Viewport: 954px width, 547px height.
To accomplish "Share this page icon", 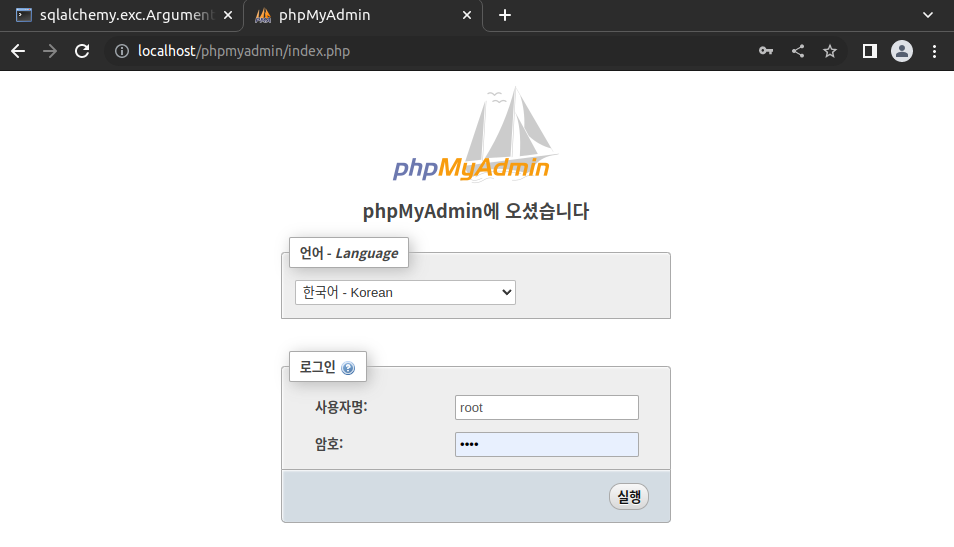I will [x=798, y=51].
